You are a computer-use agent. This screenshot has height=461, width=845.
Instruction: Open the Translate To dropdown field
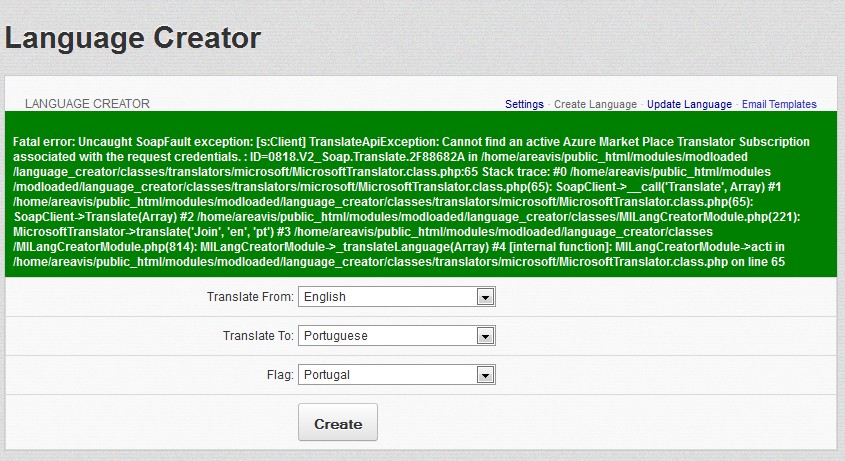click(397, 336)
